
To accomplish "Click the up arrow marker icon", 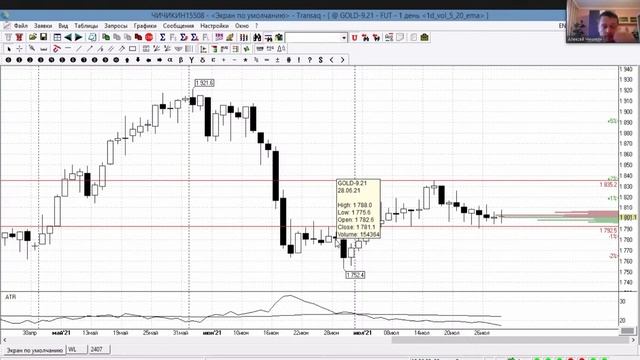I will [x=127, y=60].
